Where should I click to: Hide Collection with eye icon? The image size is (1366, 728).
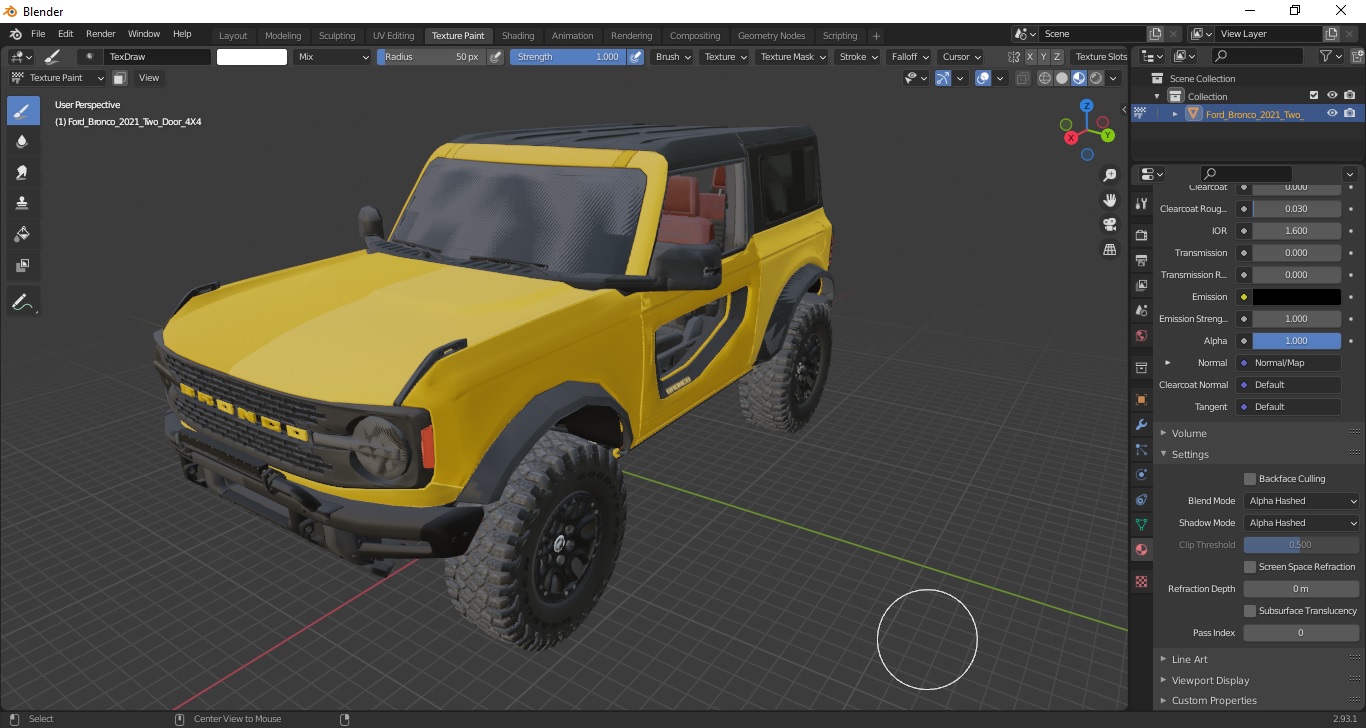click(x=1332, y=96)
